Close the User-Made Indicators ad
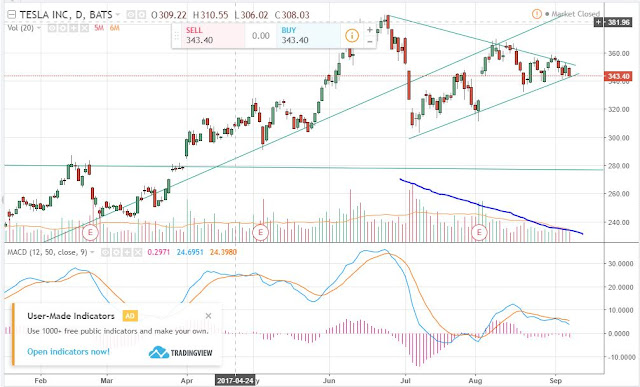 tap(209, 316)
